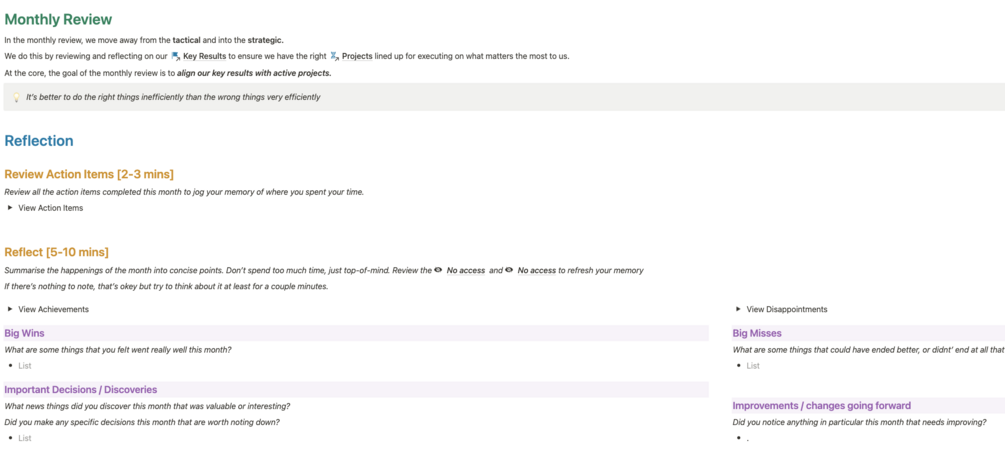Click the Reflection section heading

(39, 141)
